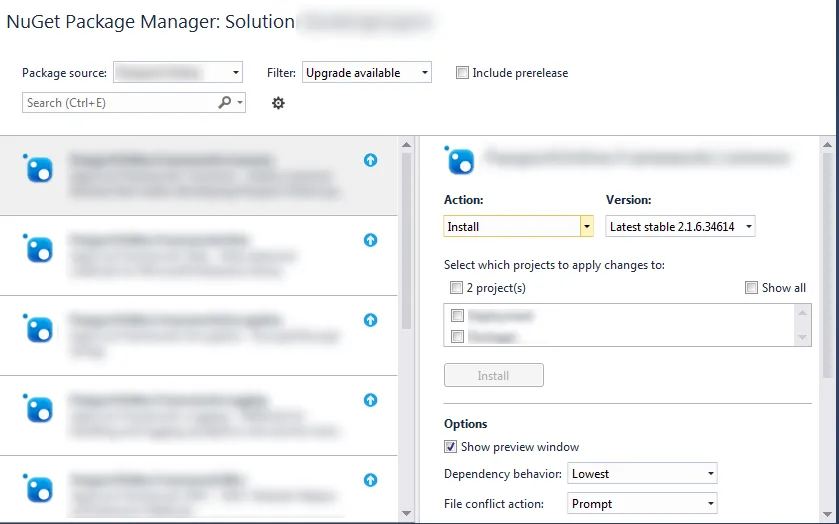Click upgrade arrow on first package row
This screenshot has height=524, width=839.
[x=370, y=160]
